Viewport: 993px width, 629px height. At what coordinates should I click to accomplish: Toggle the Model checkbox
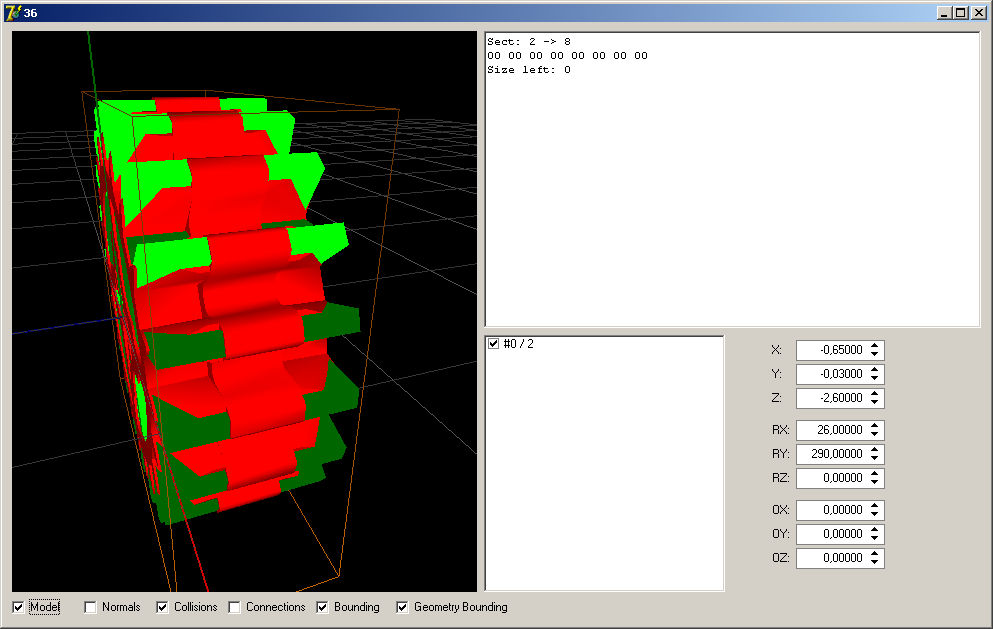(x=19, y=607)
